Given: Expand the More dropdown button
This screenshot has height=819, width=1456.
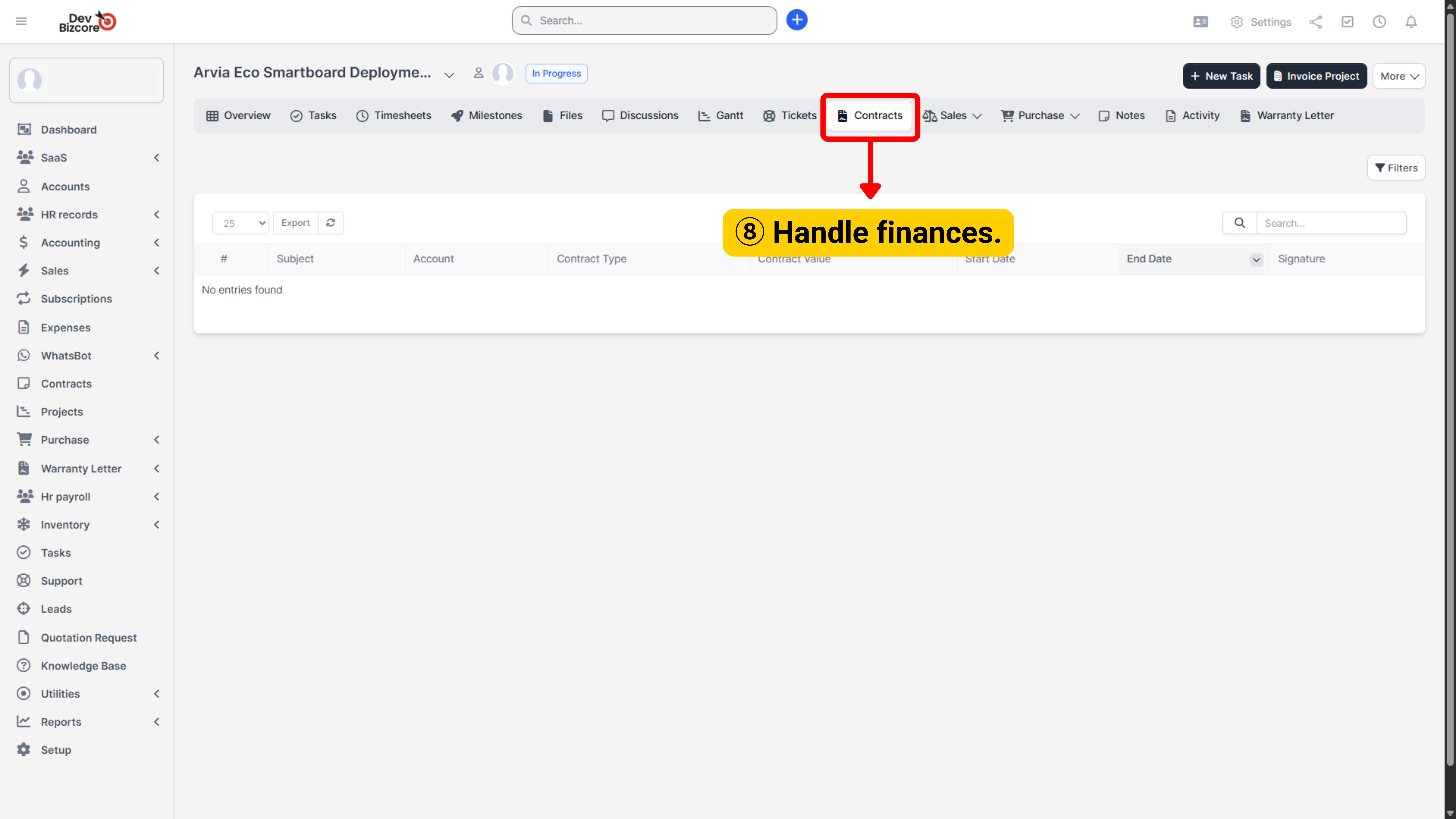Looking at the screenshot, I should [1398, 76].
